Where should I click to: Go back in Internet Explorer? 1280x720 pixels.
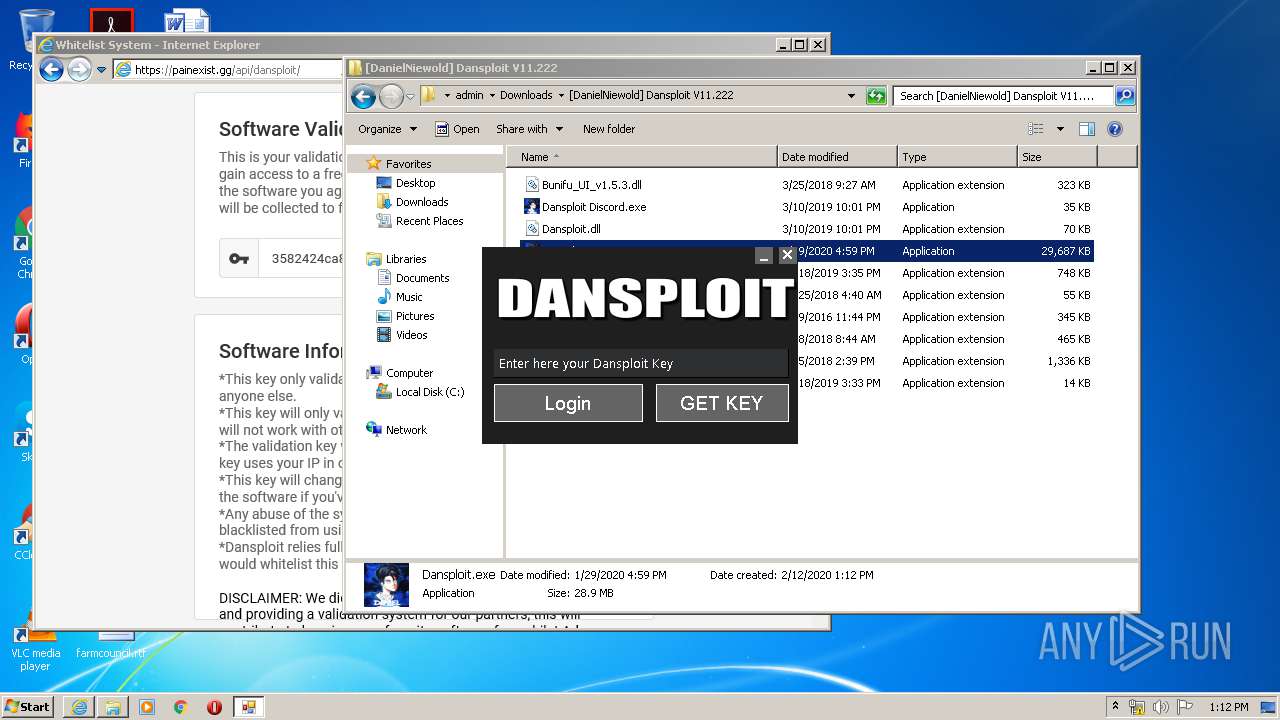point(51,69)
